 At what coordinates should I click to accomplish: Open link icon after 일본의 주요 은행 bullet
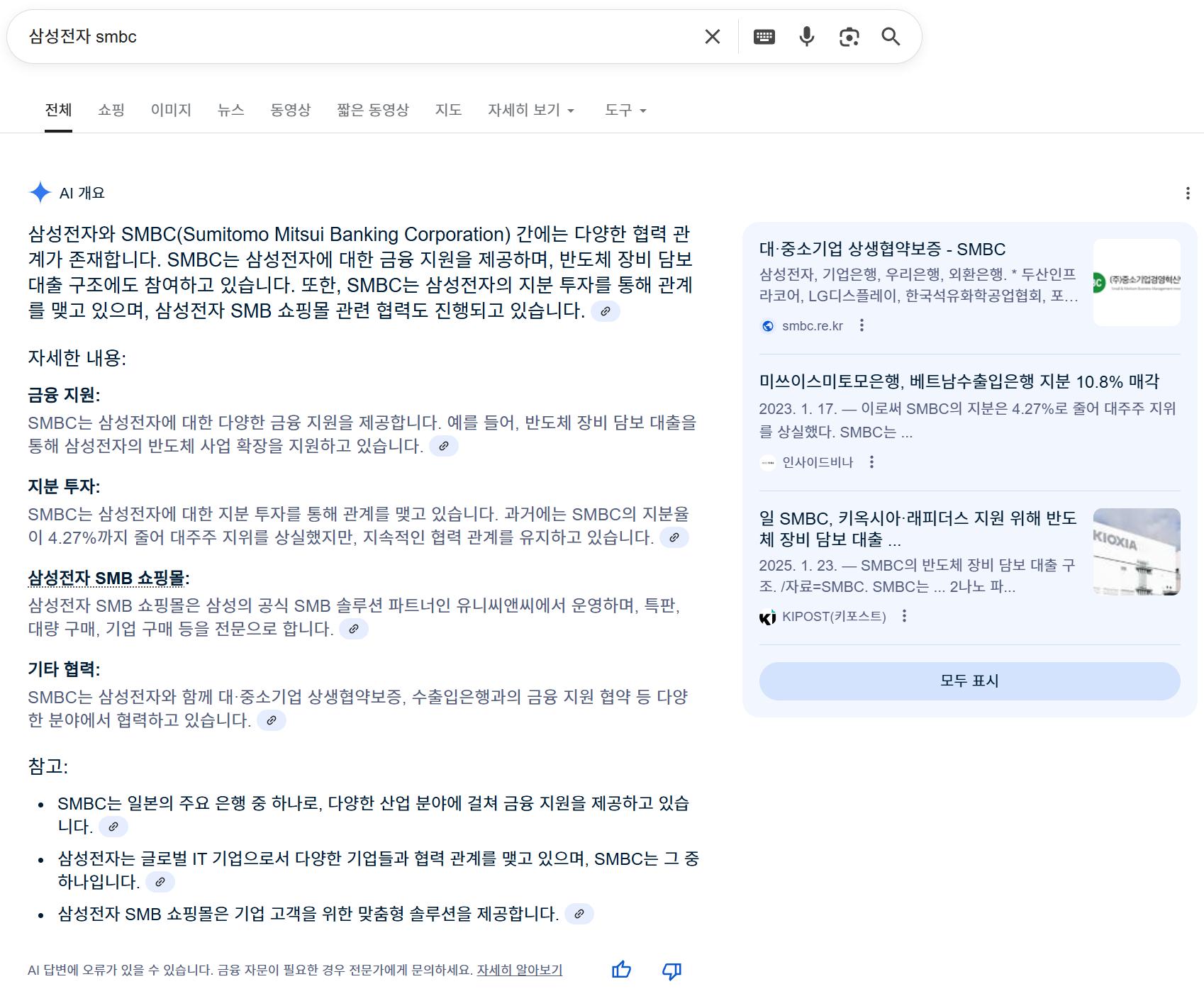pyautogui.click(x=113, y=827)
